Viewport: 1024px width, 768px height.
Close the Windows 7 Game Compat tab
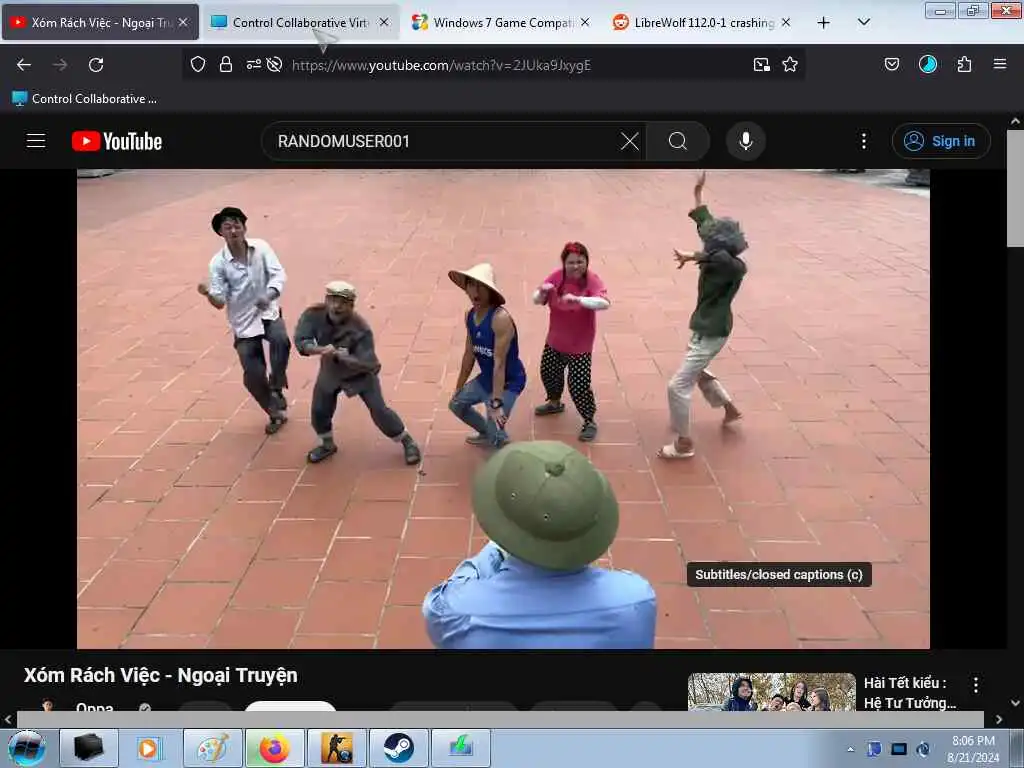[585, 22]
